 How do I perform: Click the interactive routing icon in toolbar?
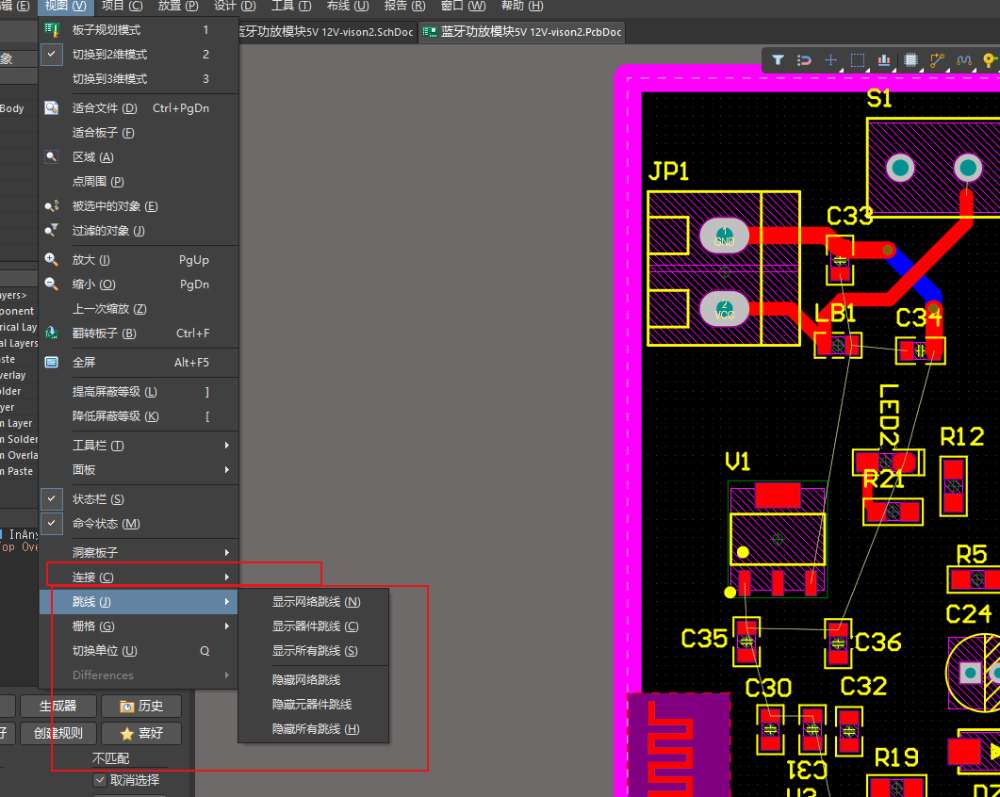pos(937,60)
